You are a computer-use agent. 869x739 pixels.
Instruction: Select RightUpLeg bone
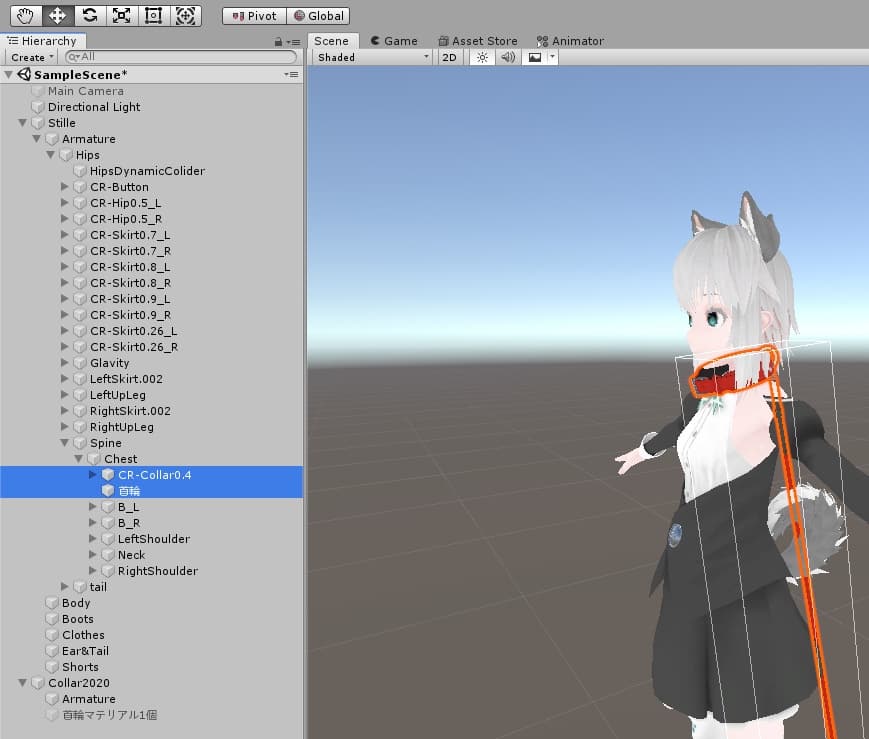coord(122,427)
